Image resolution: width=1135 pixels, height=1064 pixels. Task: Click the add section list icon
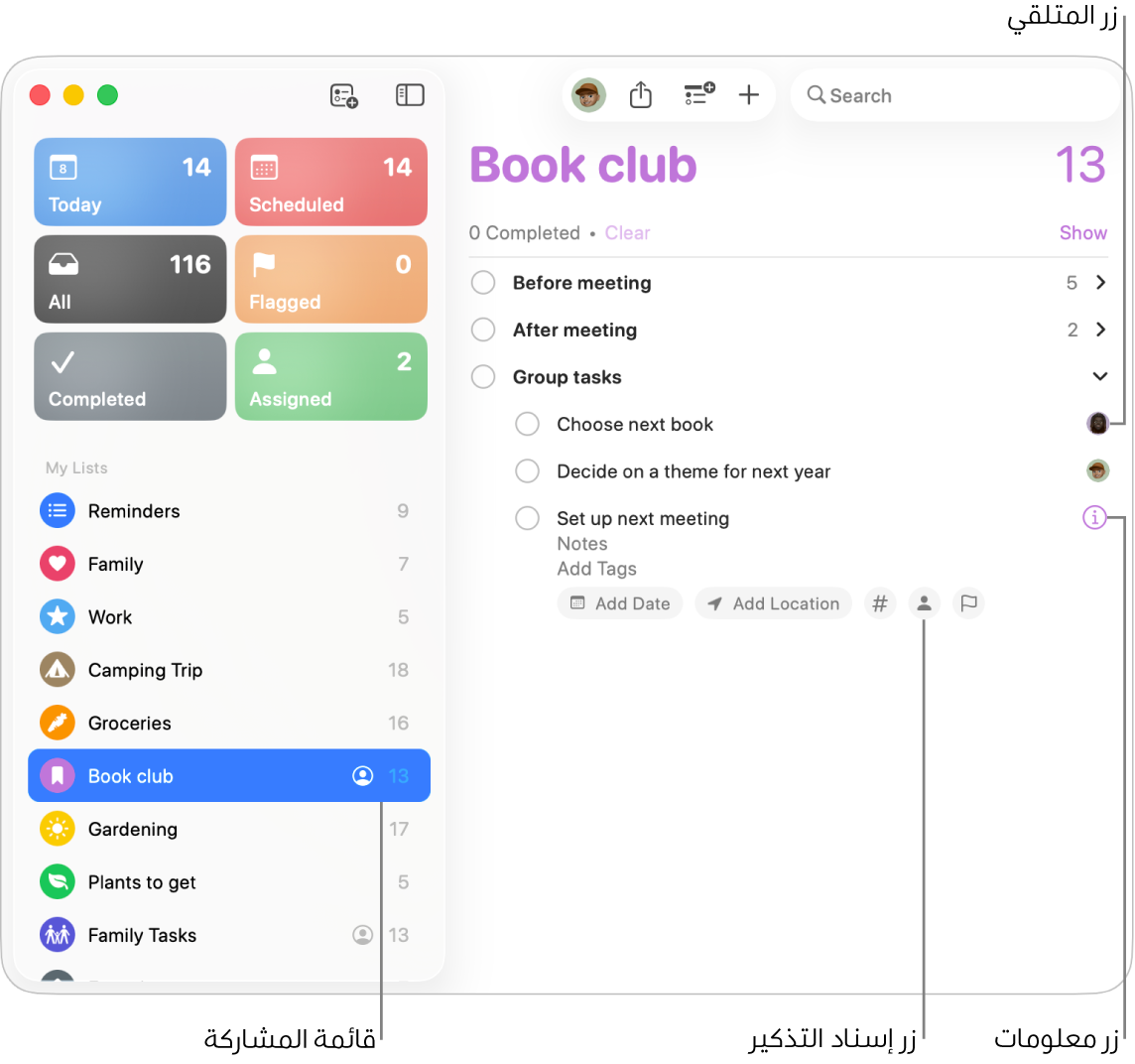699,94
